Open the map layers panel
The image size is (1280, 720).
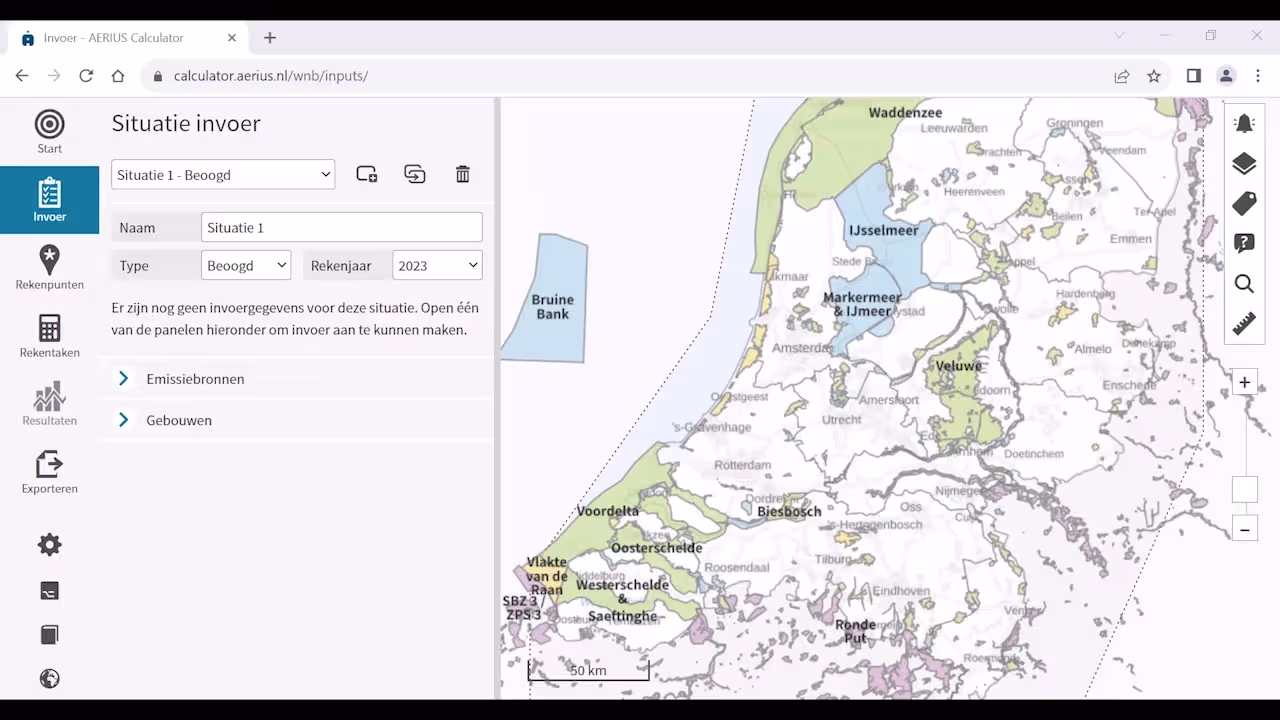click(x=1244, y=164)
